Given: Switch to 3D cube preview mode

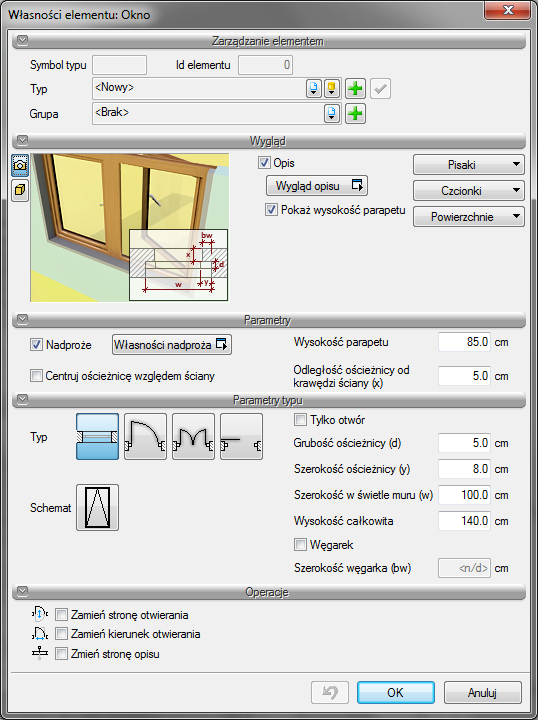Looking at the screenshot, I should 20,191.
